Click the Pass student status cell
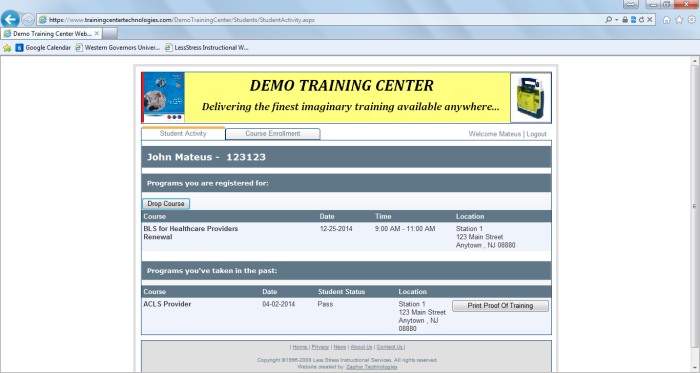Viewport: 700px width, 373px height. click(x=325, y=304)
